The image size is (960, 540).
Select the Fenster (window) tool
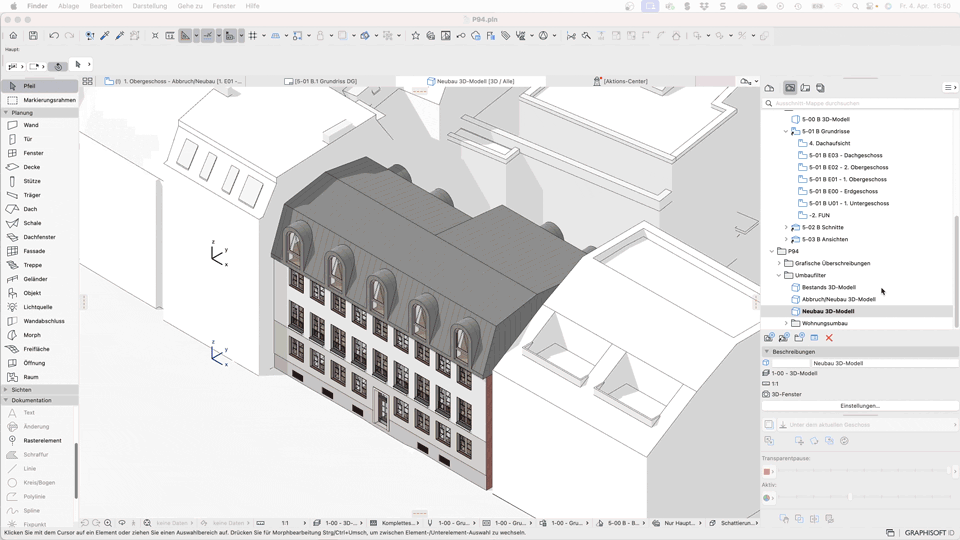tap(39, 153)
